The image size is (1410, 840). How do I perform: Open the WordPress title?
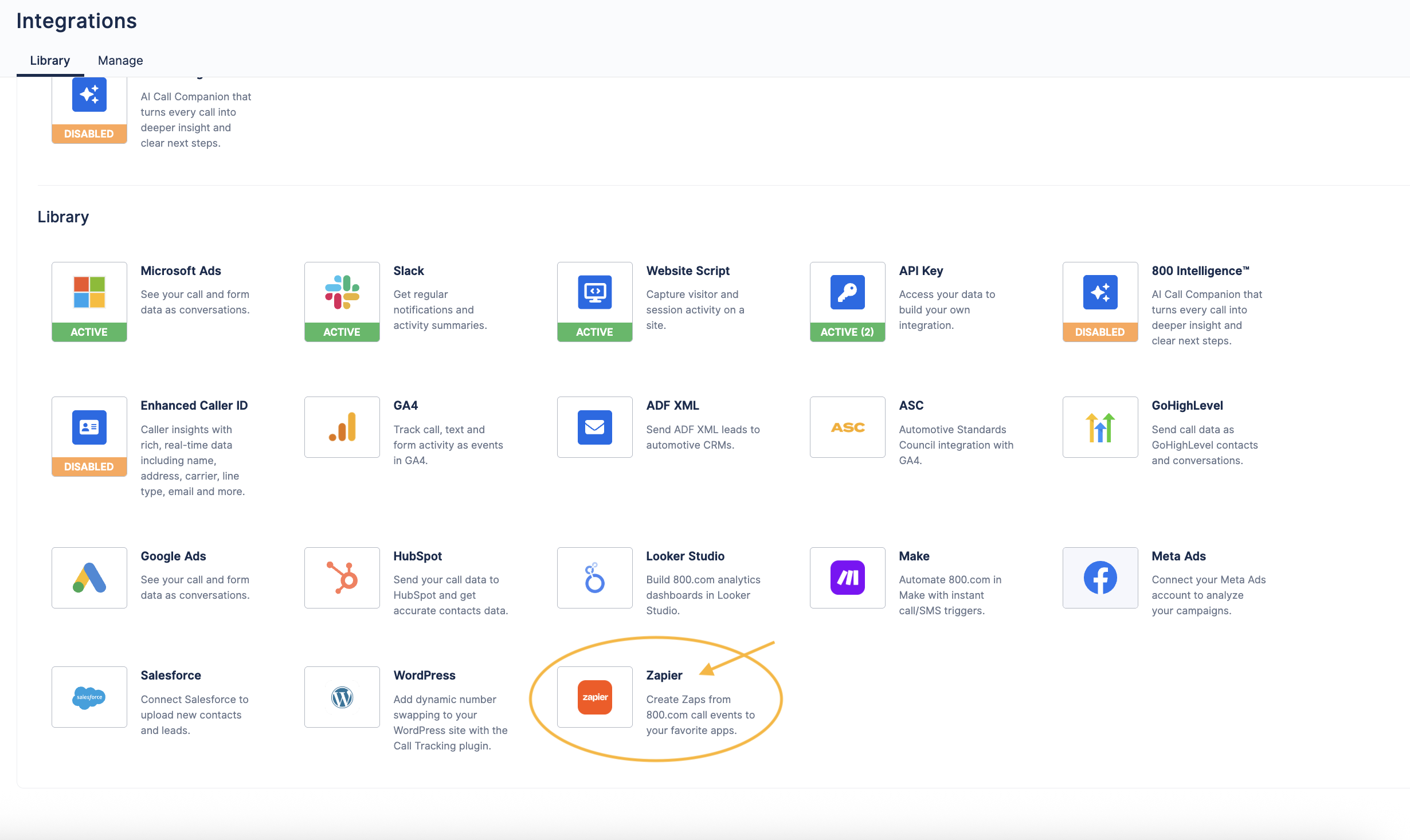point(425,676)
